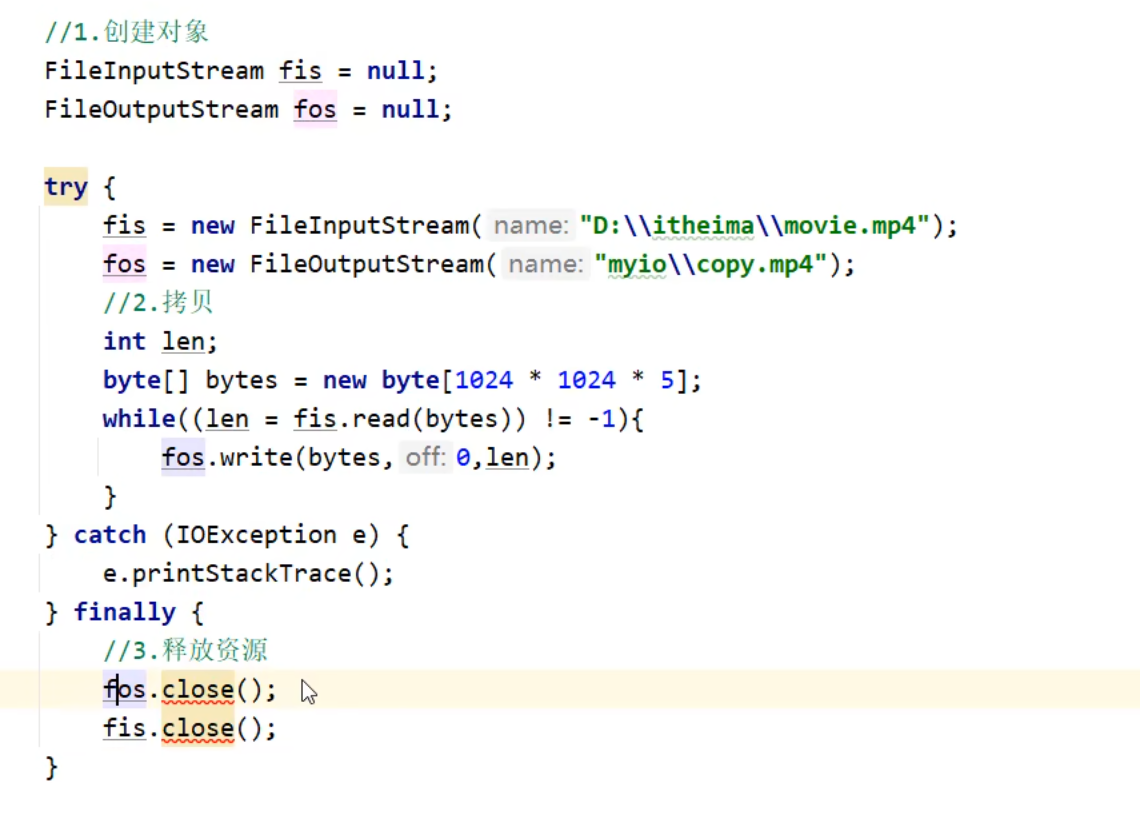This screenshot has height=814, width=1140.
Task: Place cursor in the "myio\\copy.mp4" string
Action: coord(711,265)
